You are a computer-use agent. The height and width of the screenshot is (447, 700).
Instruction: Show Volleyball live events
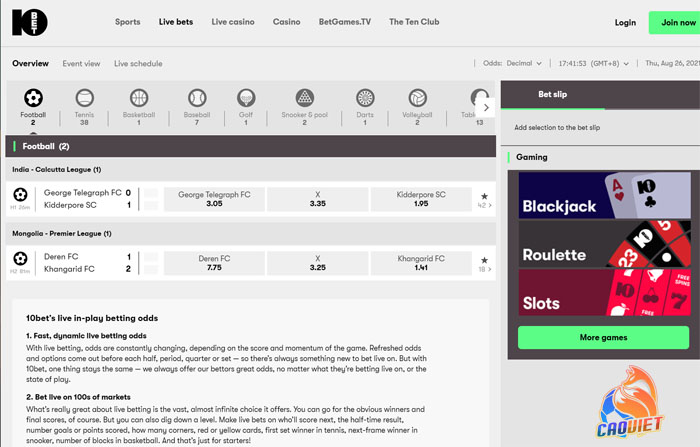(x=417, y=98)
